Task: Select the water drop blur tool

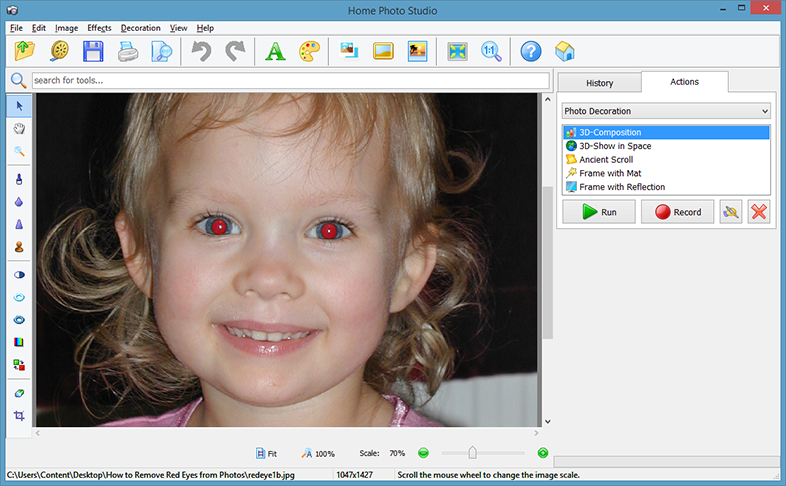Action: [19, 201]
